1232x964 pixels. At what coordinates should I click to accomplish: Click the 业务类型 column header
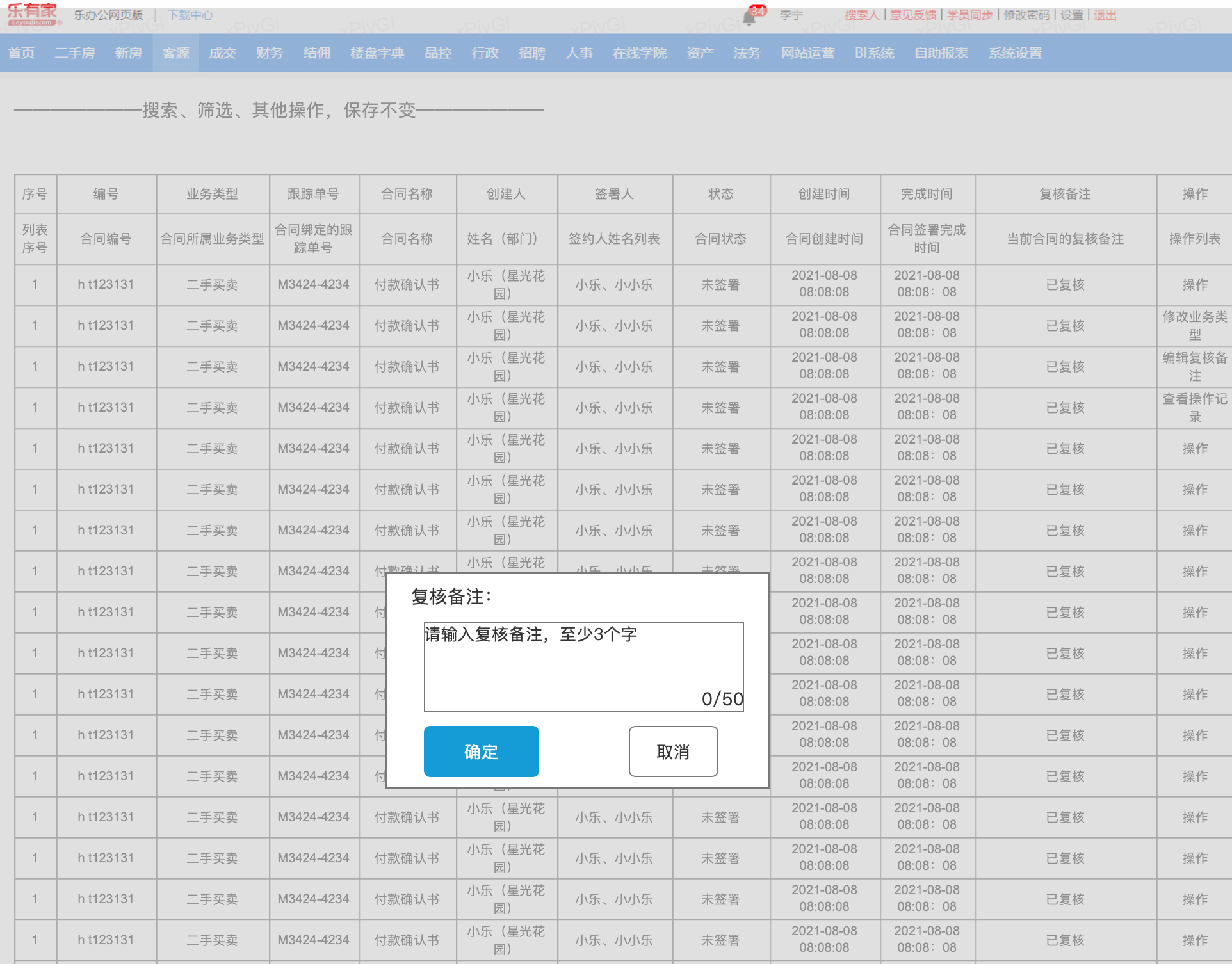click(x=213, y=194)
